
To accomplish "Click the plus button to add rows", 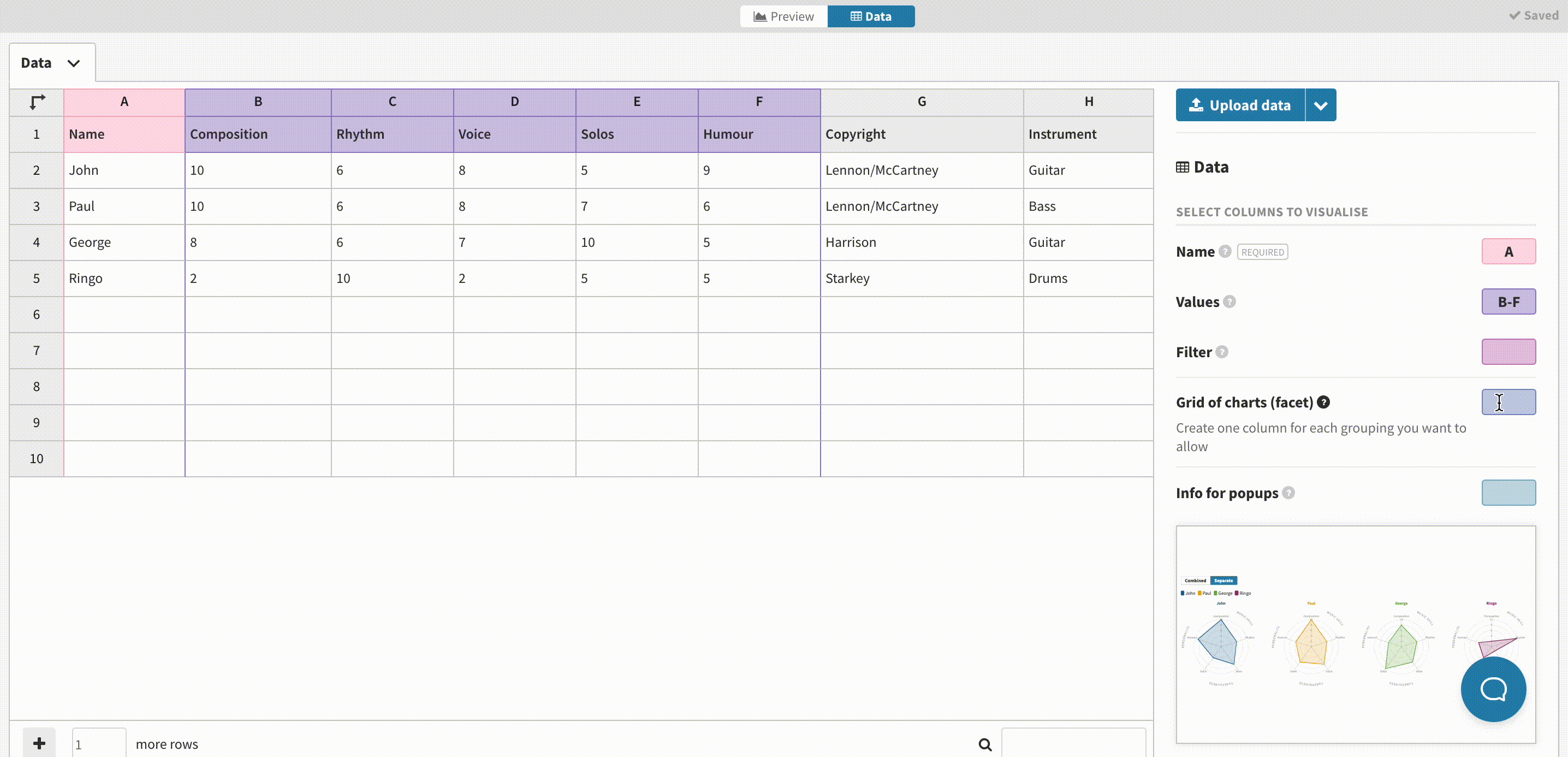I will coord(38,743).
